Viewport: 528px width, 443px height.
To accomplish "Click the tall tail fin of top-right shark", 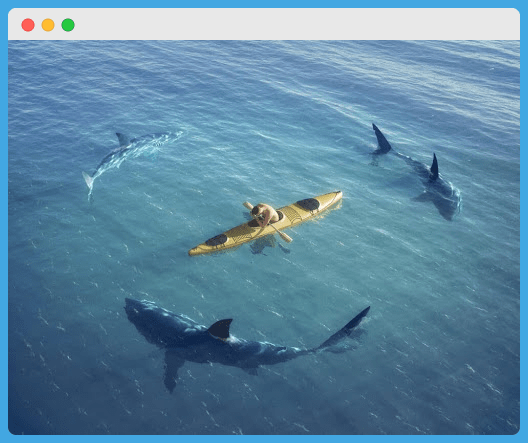I will 382,139.
